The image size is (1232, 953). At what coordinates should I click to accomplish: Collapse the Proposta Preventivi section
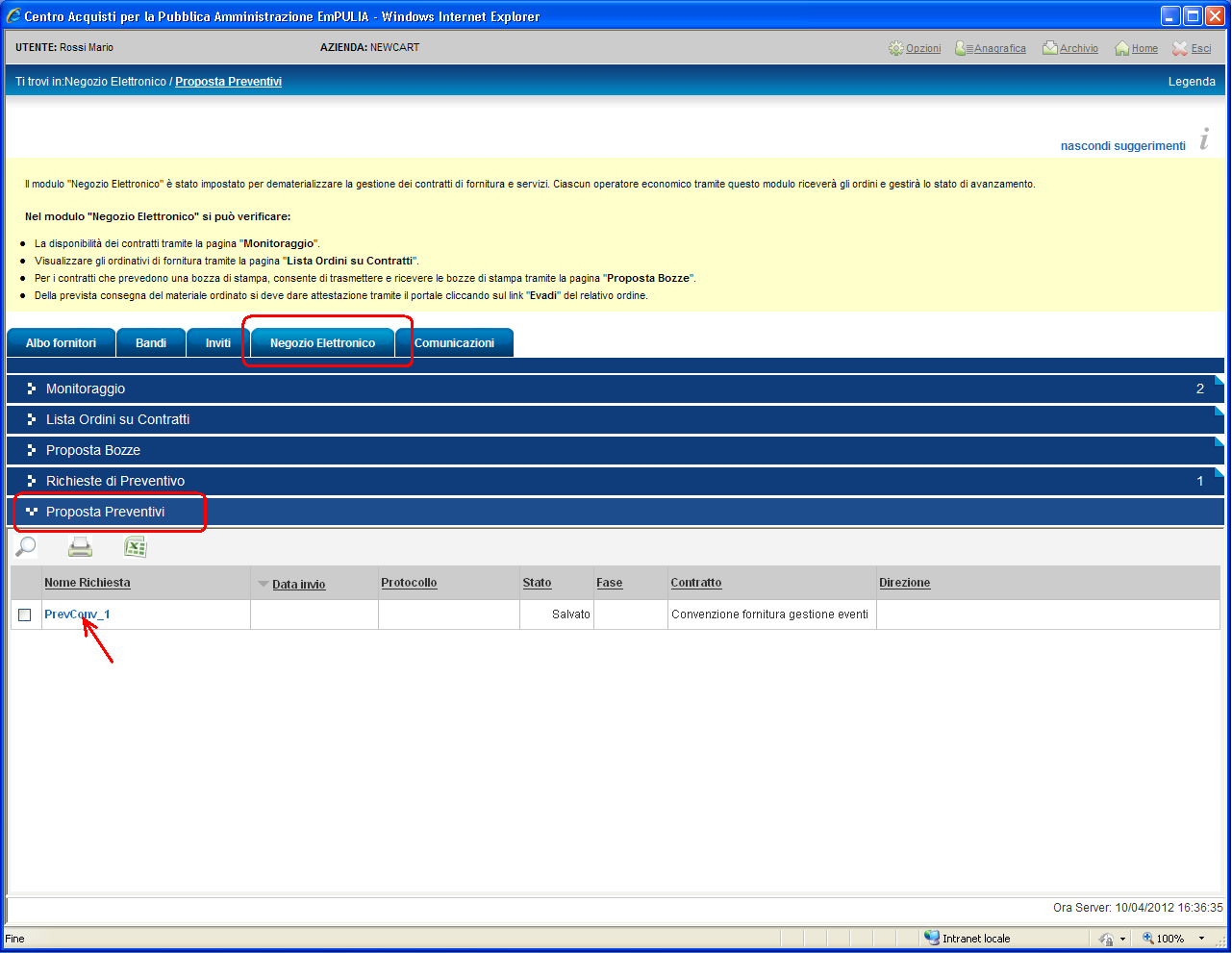pyautogui.click(x=616, y=512)
